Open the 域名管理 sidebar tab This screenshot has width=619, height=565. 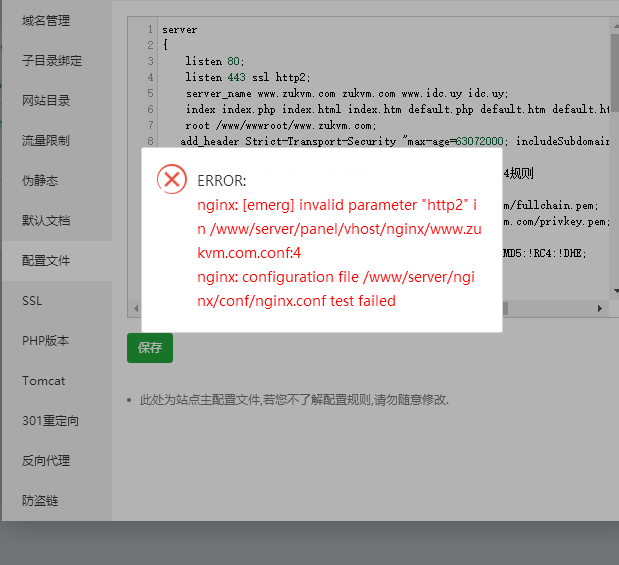pyautogui.click(x=46, y=21)
